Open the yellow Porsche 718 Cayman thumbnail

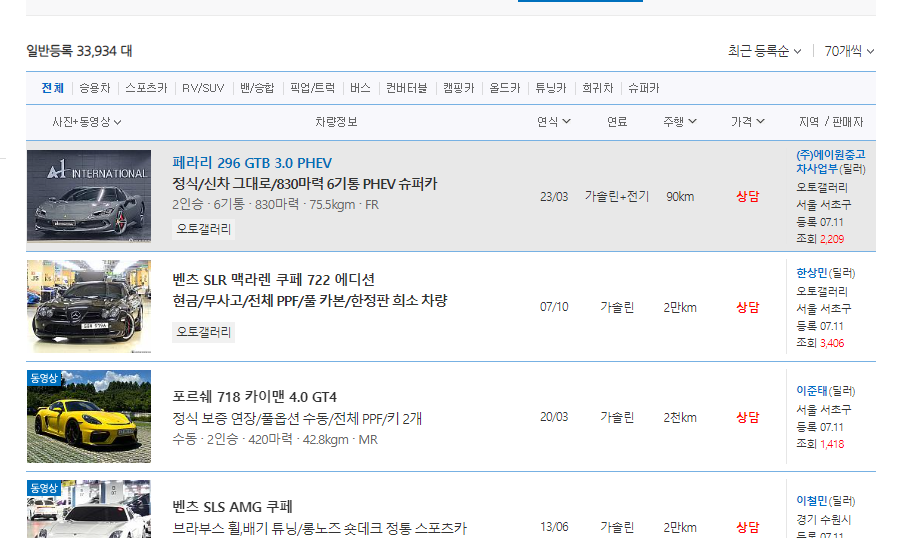(x=89, y=417)
